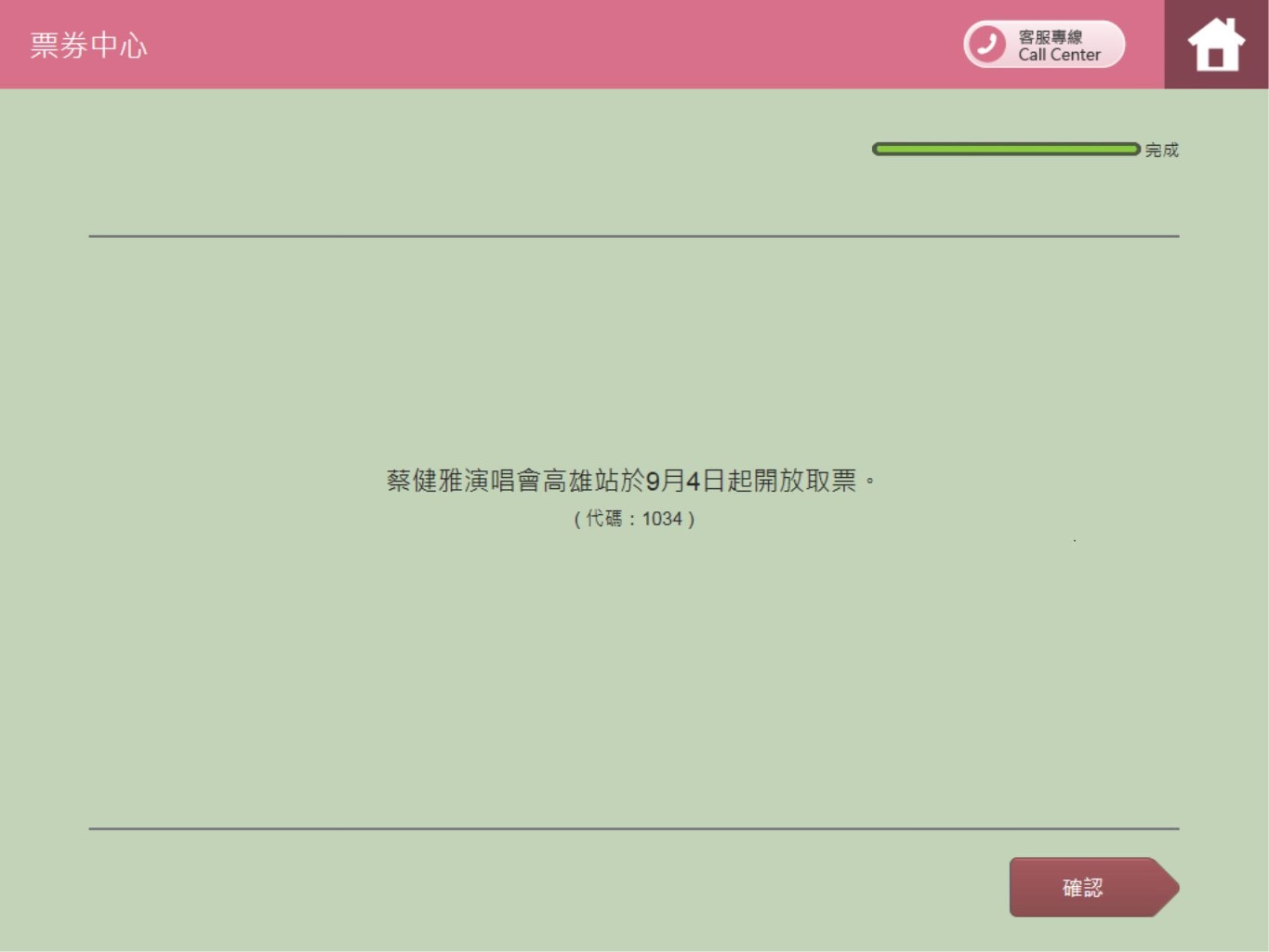Screen dimensions: 1269x952
Task: Click the 代碼：1034 code text
Action: (634, 519)
